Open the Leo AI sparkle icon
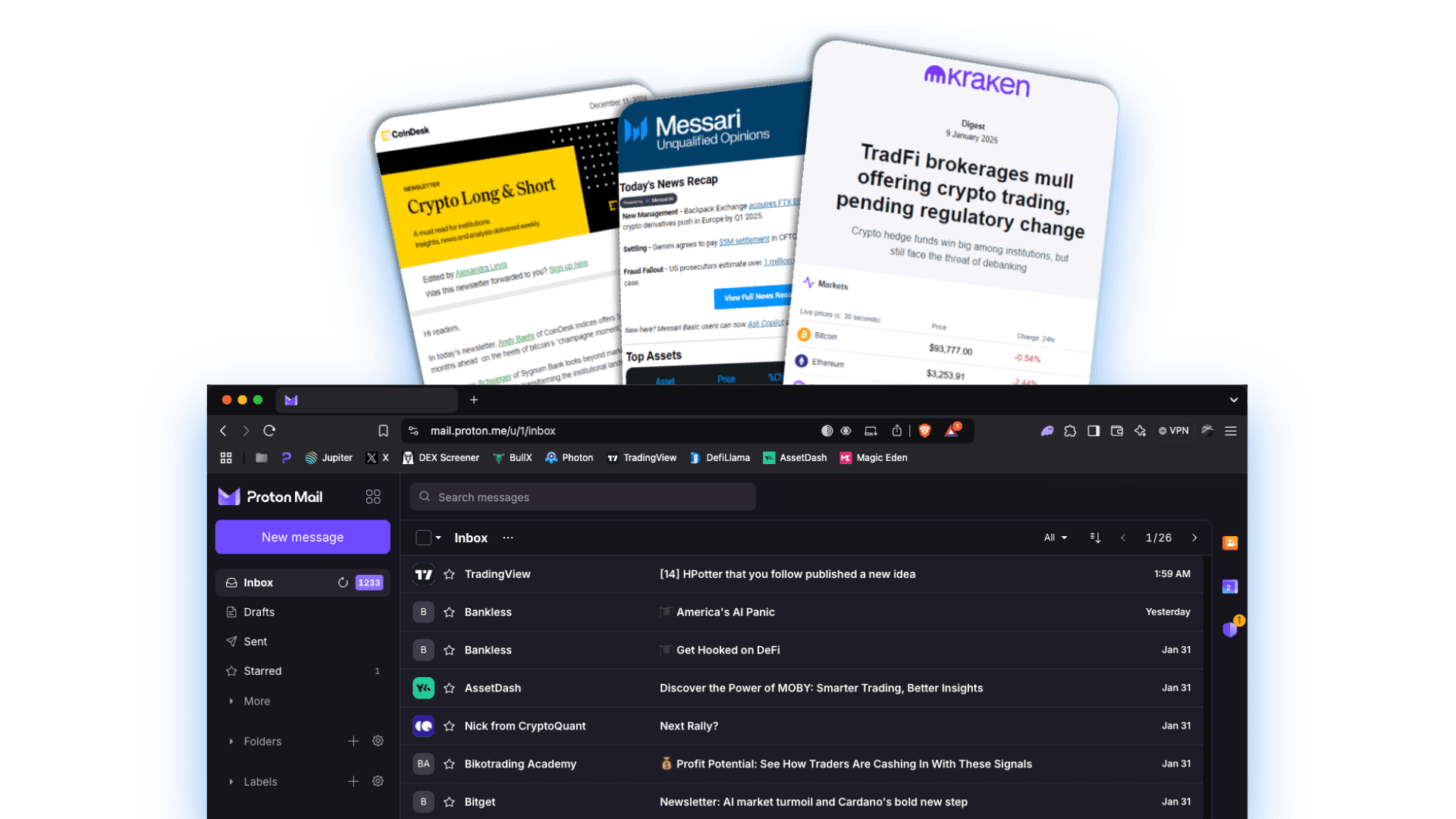Screen dimensions: 1456x819 [x=1140, y=431]
